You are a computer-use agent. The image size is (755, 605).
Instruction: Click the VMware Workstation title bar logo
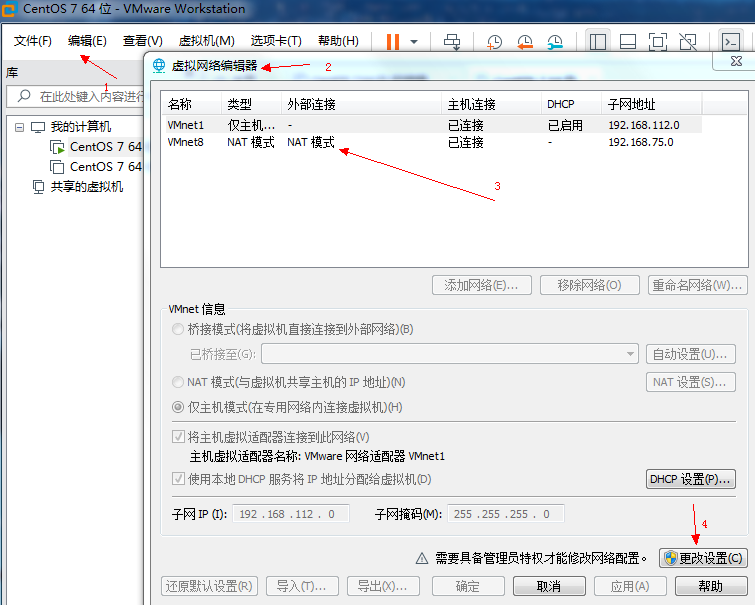10,10
